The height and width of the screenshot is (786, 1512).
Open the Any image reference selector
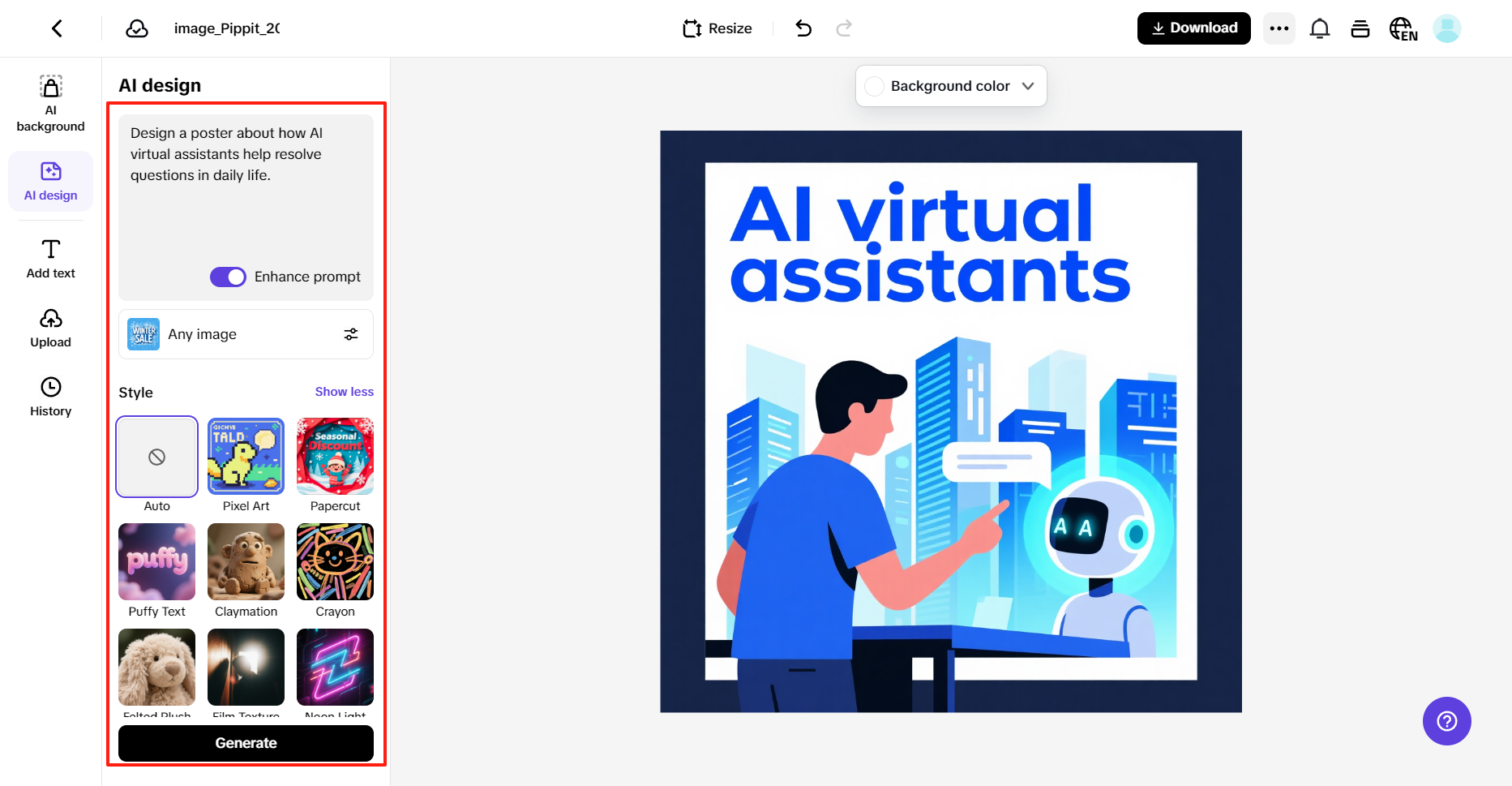coord(246,334)
